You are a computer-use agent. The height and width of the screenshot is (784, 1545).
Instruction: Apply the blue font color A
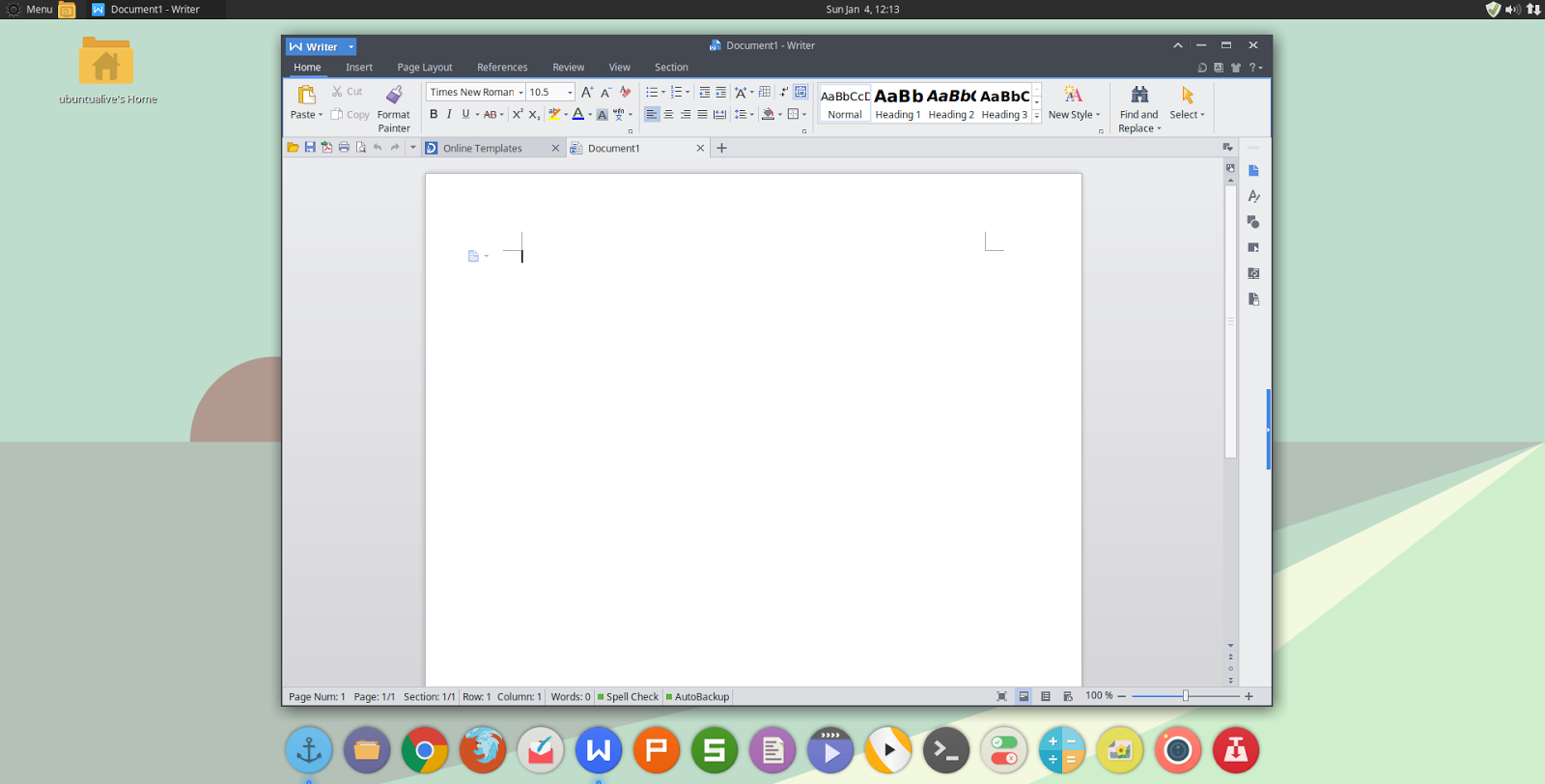click(x=577, y=114)
